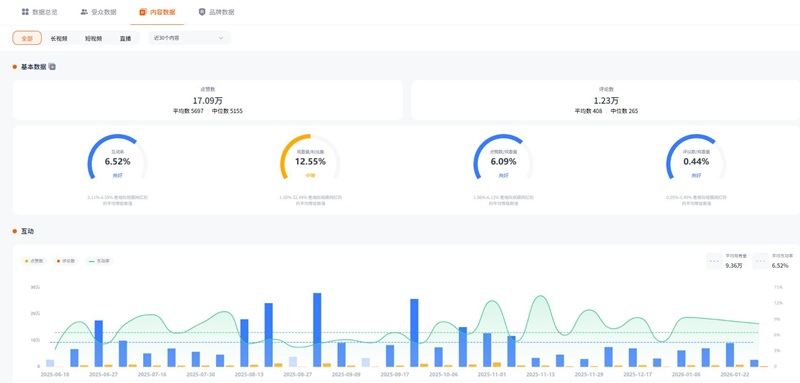
Task: Click the 1.23万 comments total
Action: (606, 100)
